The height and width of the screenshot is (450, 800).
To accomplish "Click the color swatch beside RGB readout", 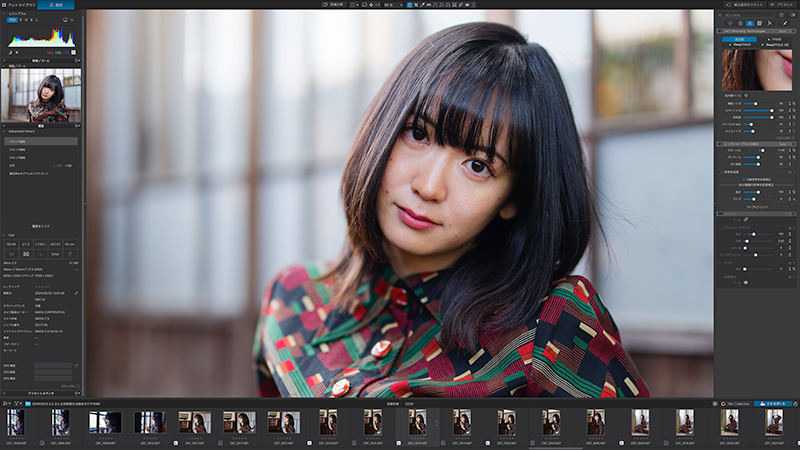I will [x=73, y=52].
